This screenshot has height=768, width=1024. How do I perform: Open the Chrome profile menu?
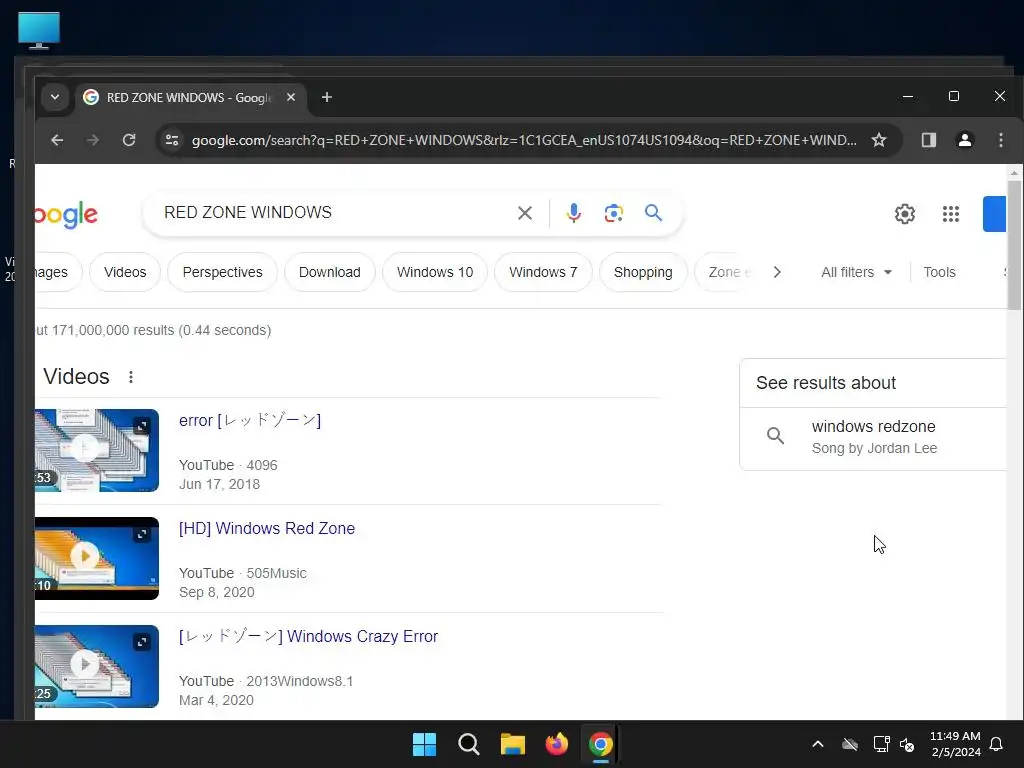point(965,140)
